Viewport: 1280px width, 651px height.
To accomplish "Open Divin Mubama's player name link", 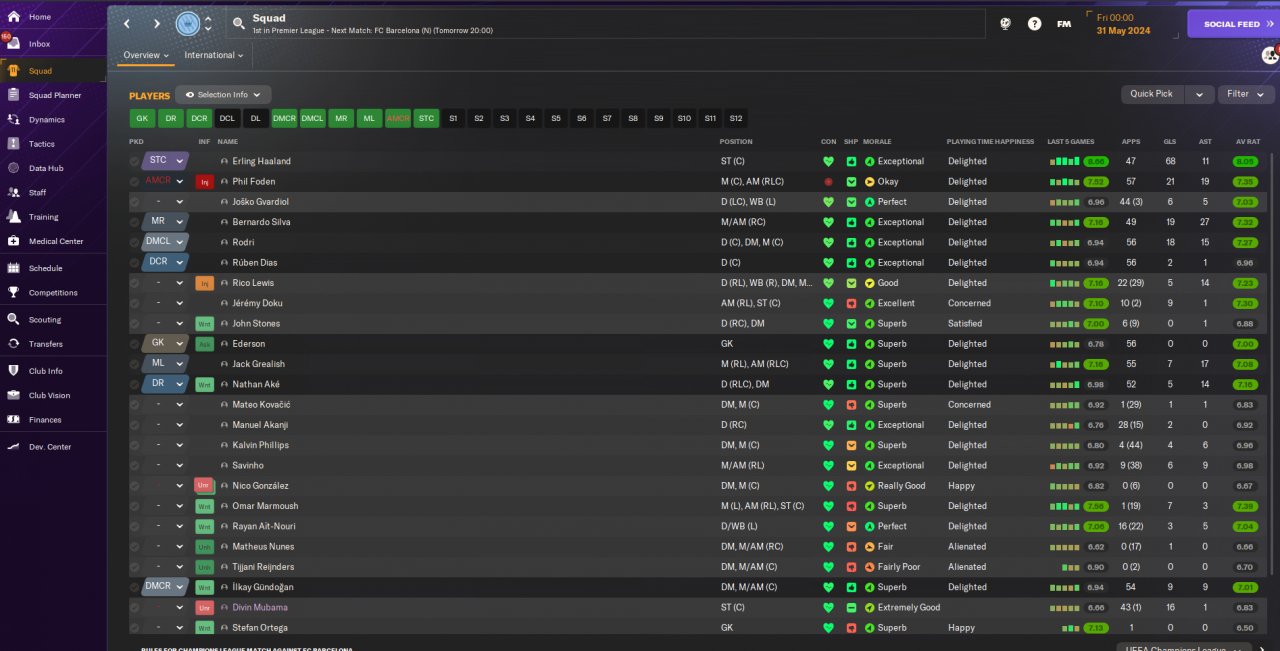I will click(260, 607).
